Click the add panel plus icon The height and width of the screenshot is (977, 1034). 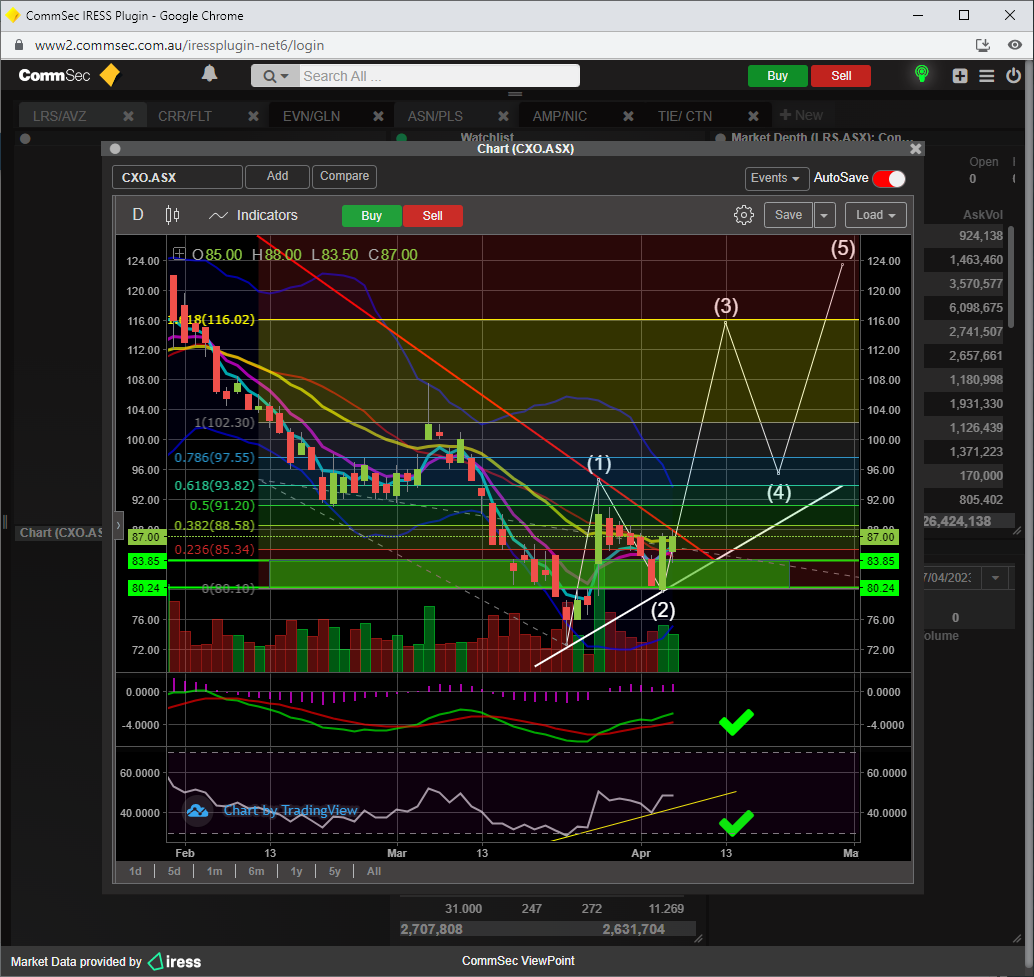coord(960,76)
